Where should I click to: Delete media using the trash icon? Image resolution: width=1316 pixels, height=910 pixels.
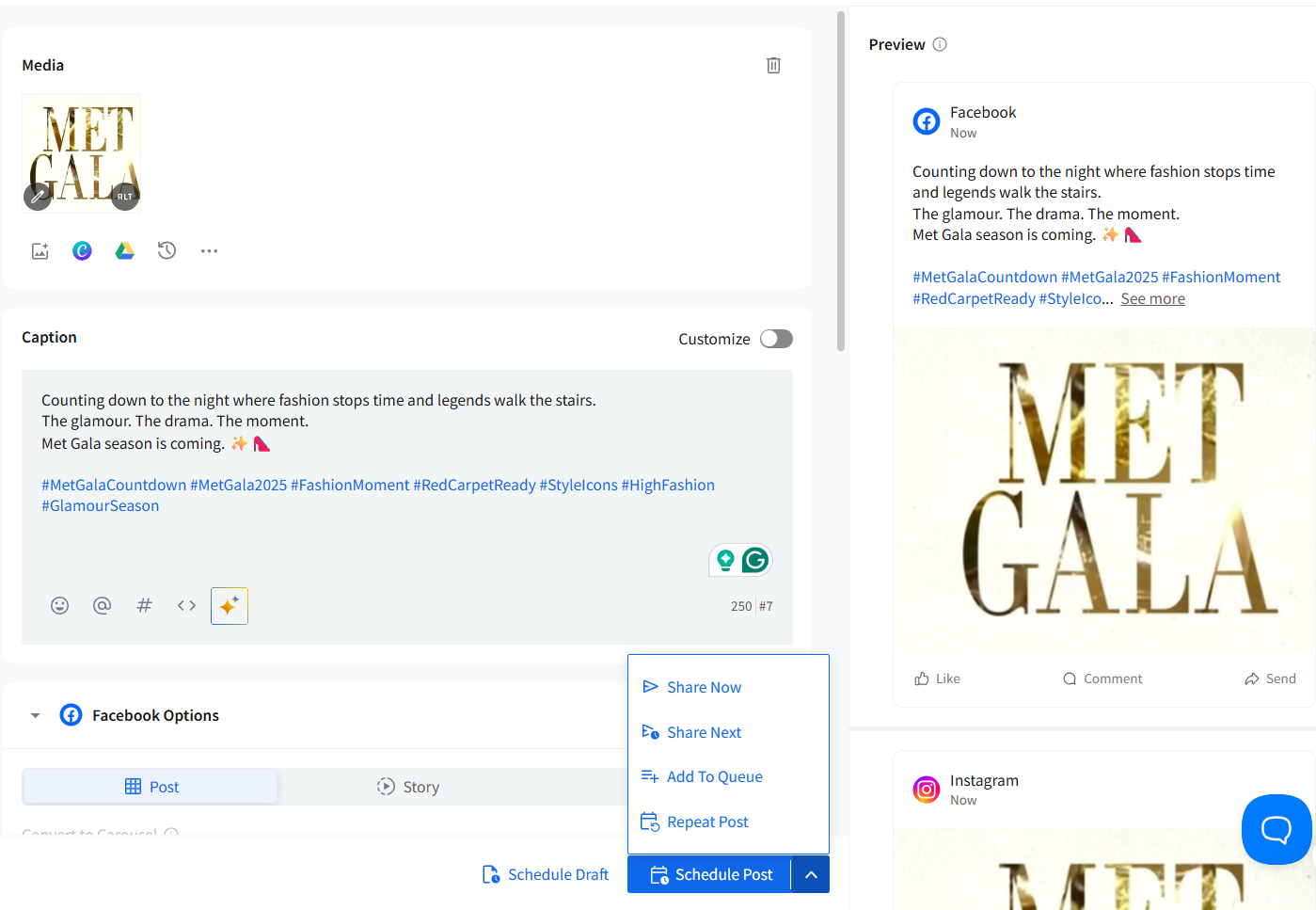(x=773, y=65)
